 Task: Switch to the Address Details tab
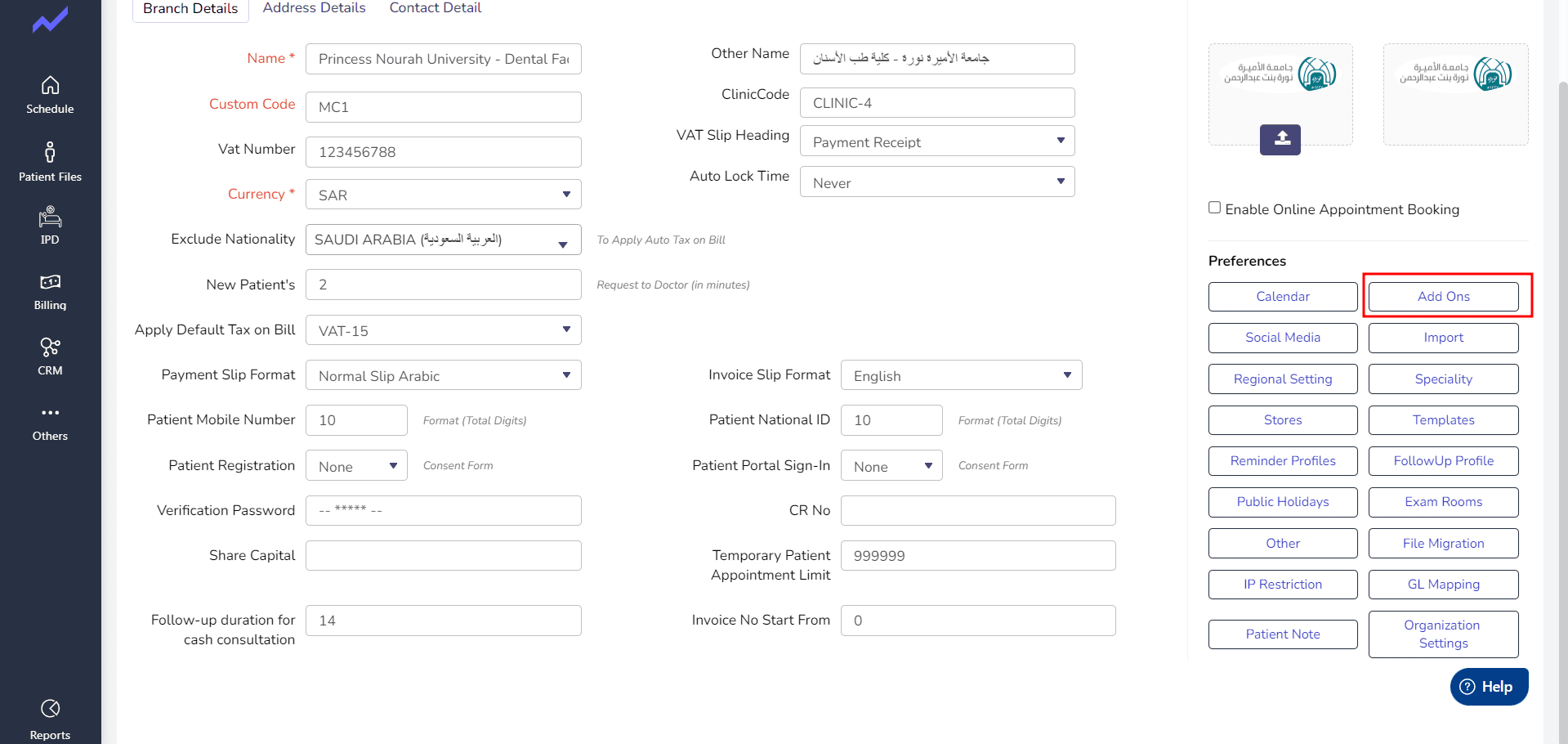pyautogui.click(x=314, y=8)
